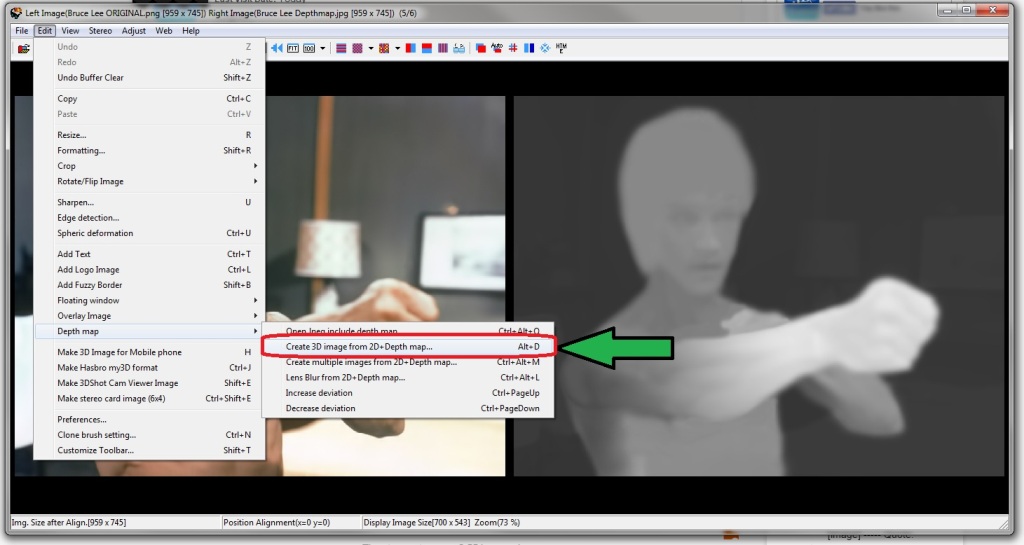Click the red-blue grid crosshair icon
1024x545 pixels.
coord(513,48)
